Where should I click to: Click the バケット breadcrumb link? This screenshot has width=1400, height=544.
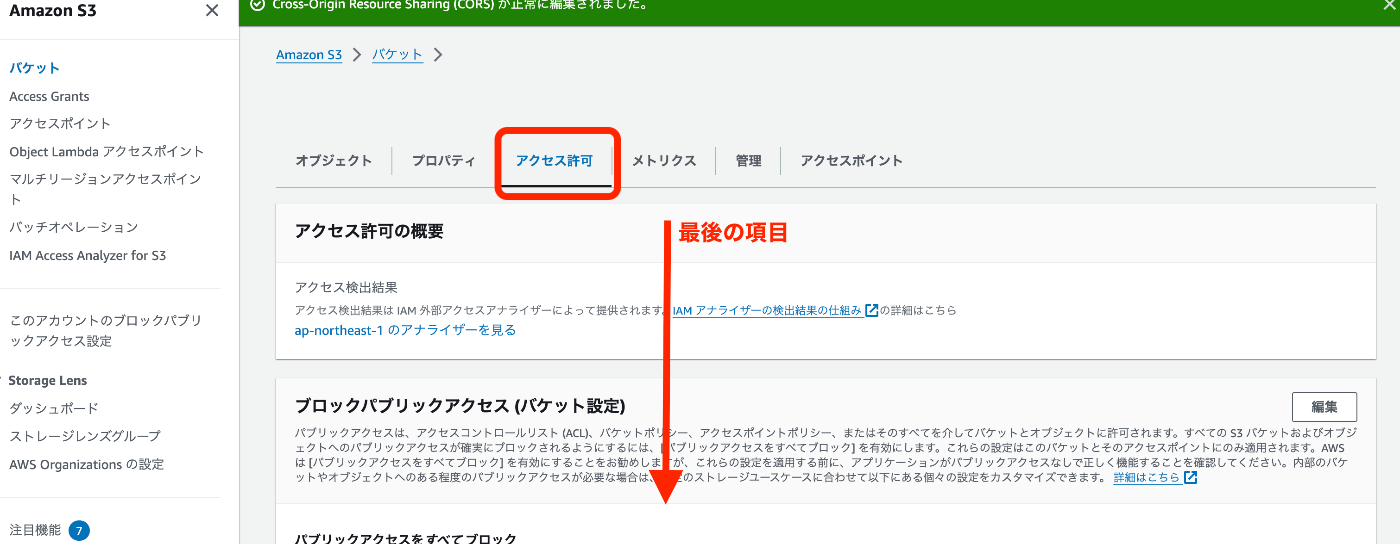click(397, 55)
